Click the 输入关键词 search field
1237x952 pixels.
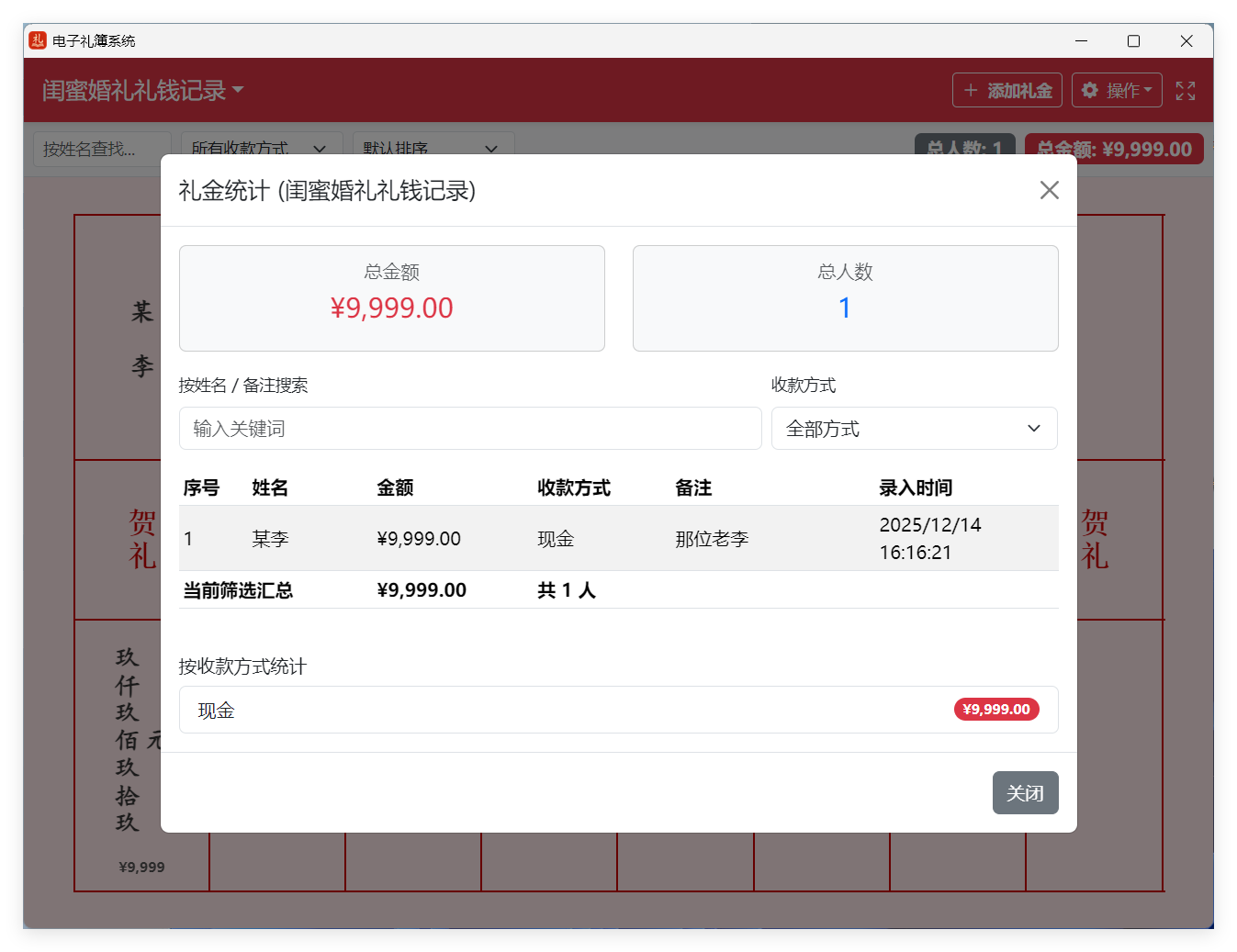[x=470, y=428]
